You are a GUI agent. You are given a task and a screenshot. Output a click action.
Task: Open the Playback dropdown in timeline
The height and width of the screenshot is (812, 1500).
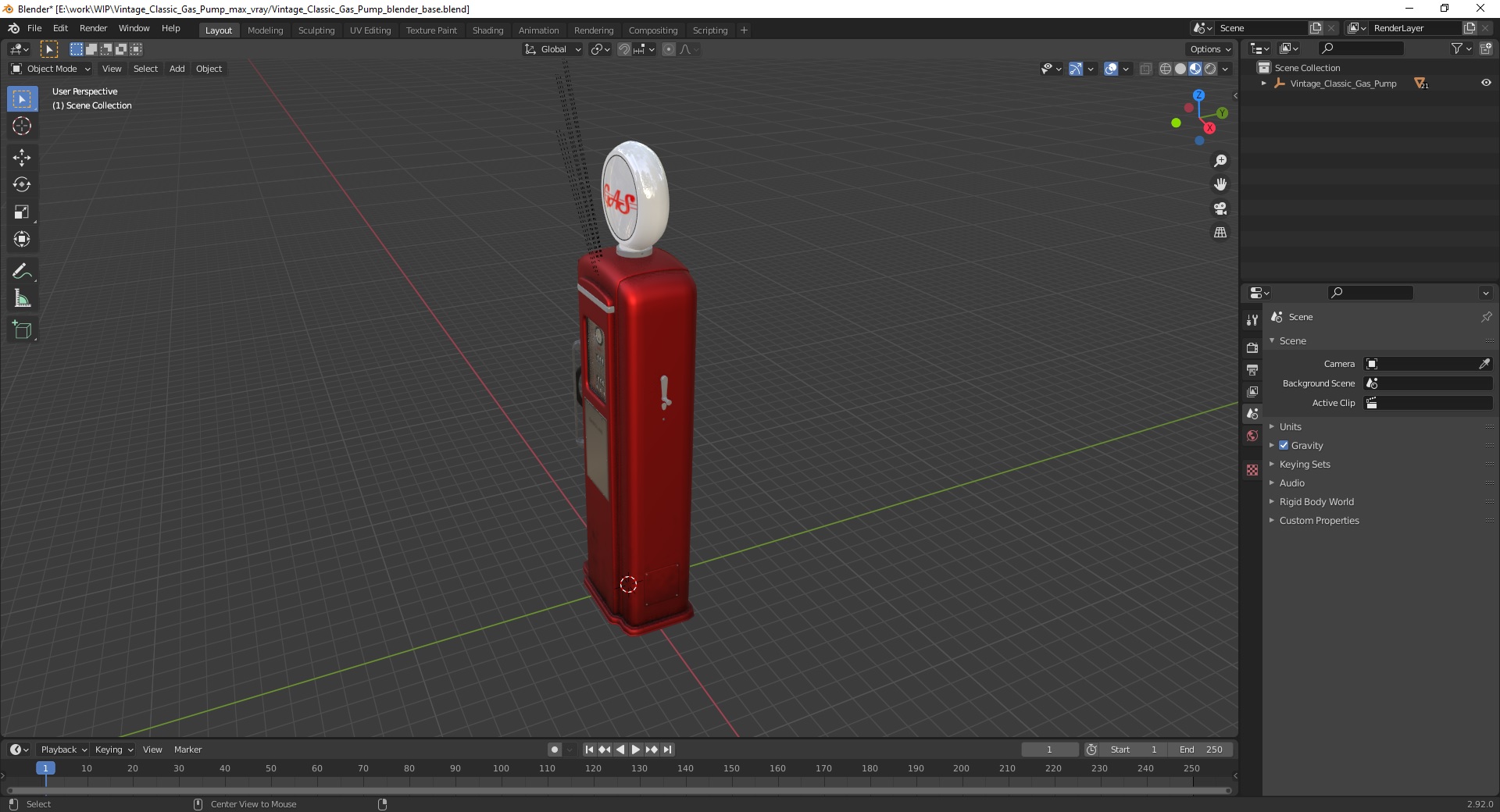click(x=63, y=750)
